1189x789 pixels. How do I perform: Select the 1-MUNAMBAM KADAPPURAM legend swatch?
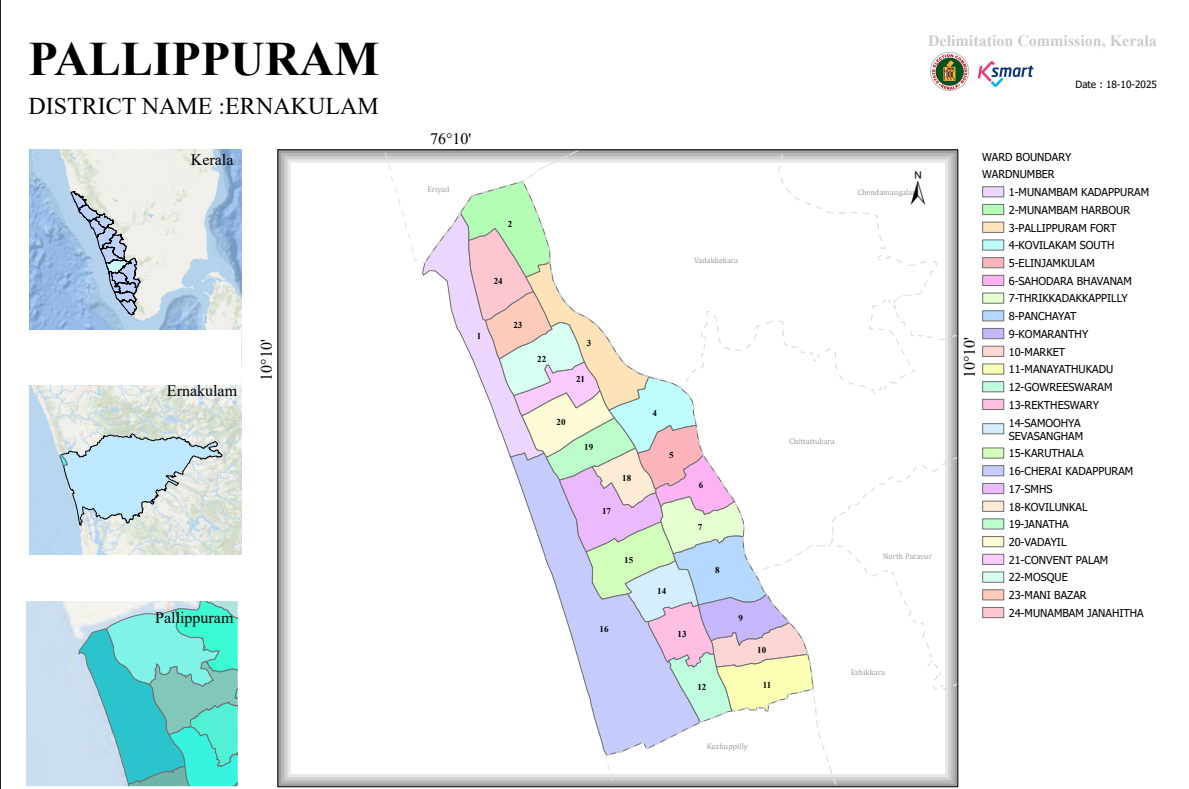993,192
